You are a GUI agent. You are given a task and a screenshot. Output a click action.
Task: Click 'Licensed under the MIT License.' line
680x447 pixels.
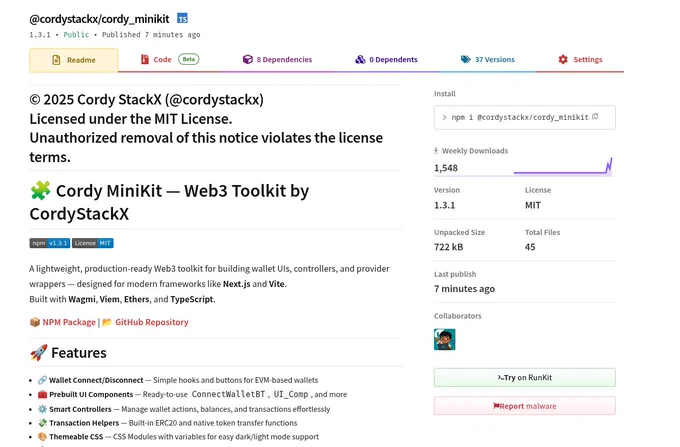pyautogui.click(x=131, y=119)
